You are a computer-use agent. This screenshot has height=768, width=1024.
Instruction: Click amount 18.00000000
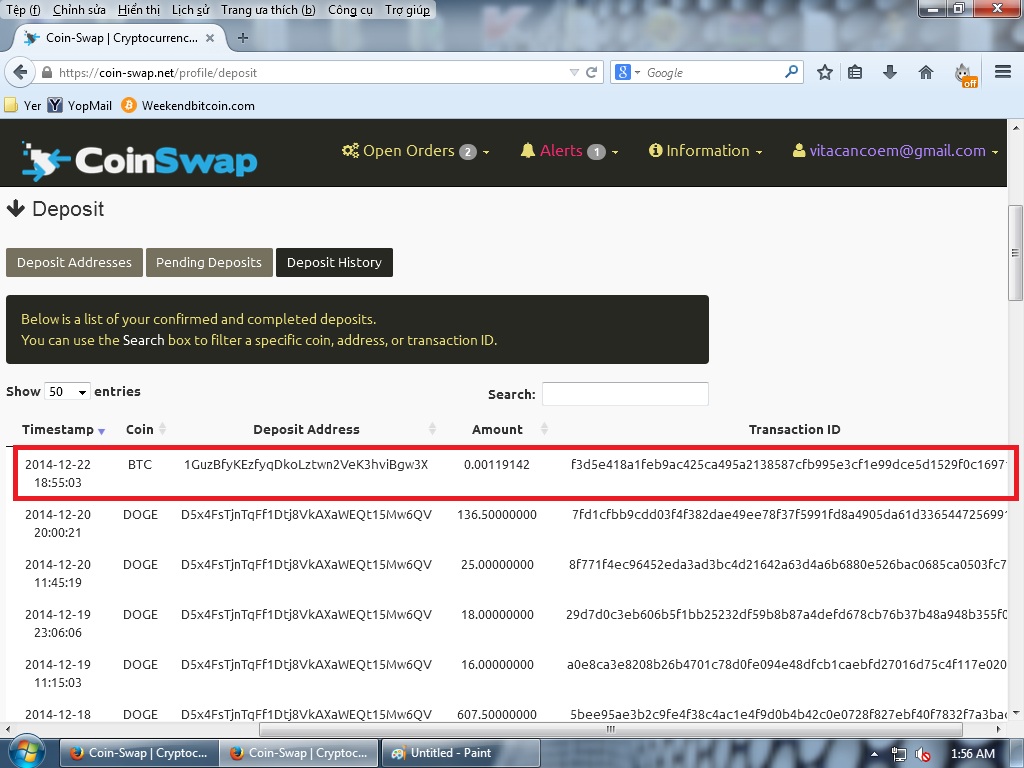pos(498,615)
